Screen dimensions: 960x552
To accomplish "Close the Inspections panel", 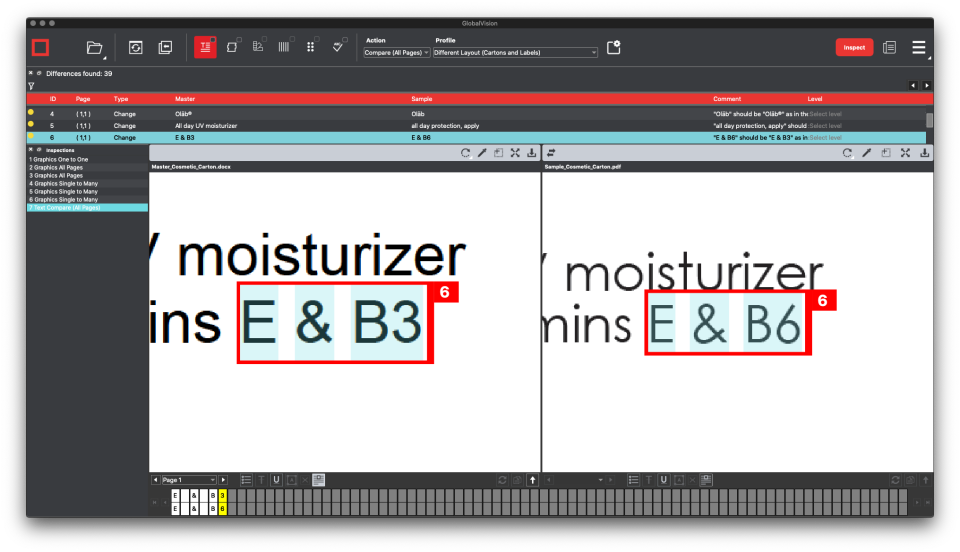I will [31, 149].
